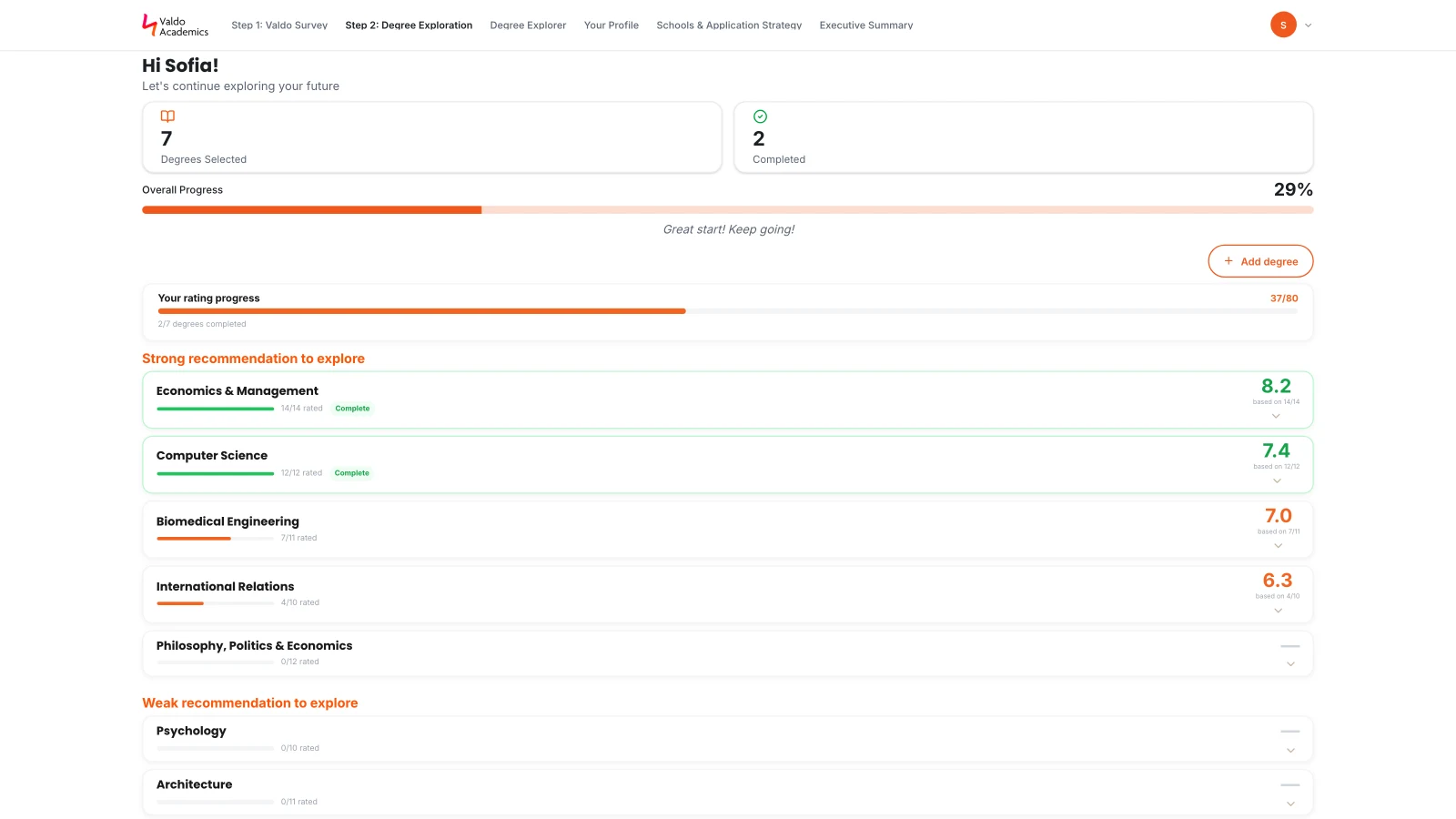
Task: Click the open book icon above Degrees Selected
Action: pos(167,116)
